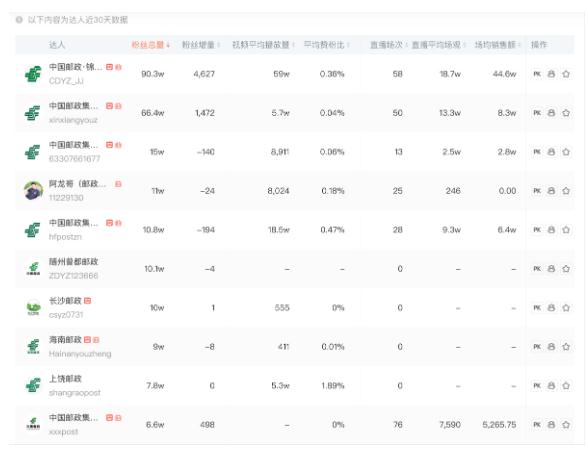Sort by 粉丝增量 column header
The width and height of the screenshot is (588, 452).
tap(201, 45)
